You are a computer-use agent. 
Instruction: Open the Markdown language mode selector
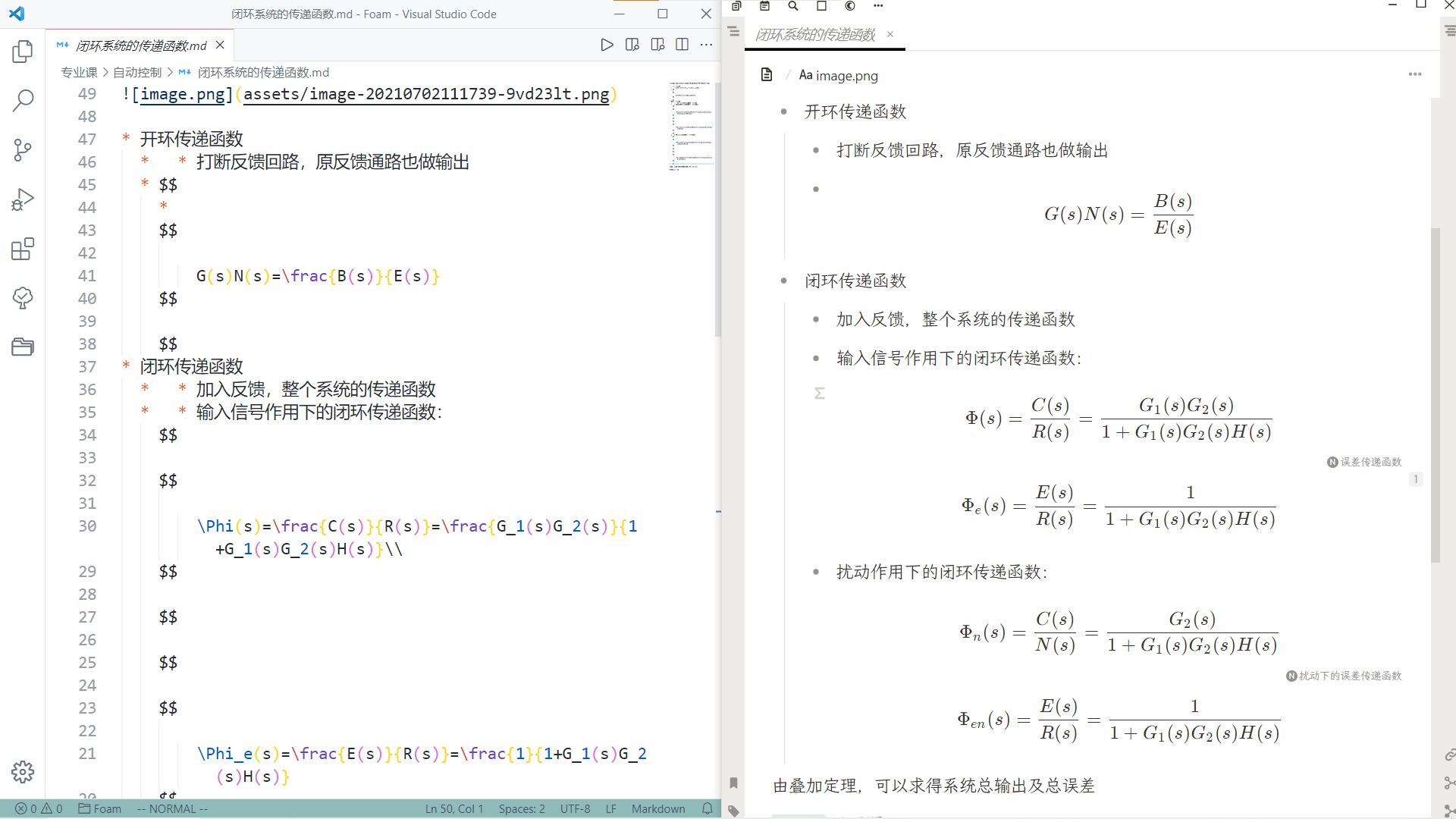pyautogui.click(x=657, y=808)
